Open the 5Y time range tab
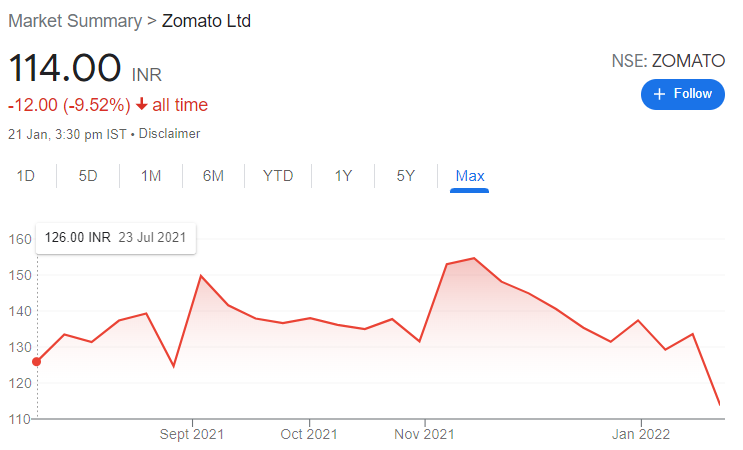The image size is (743, 450). pos(406,176)
